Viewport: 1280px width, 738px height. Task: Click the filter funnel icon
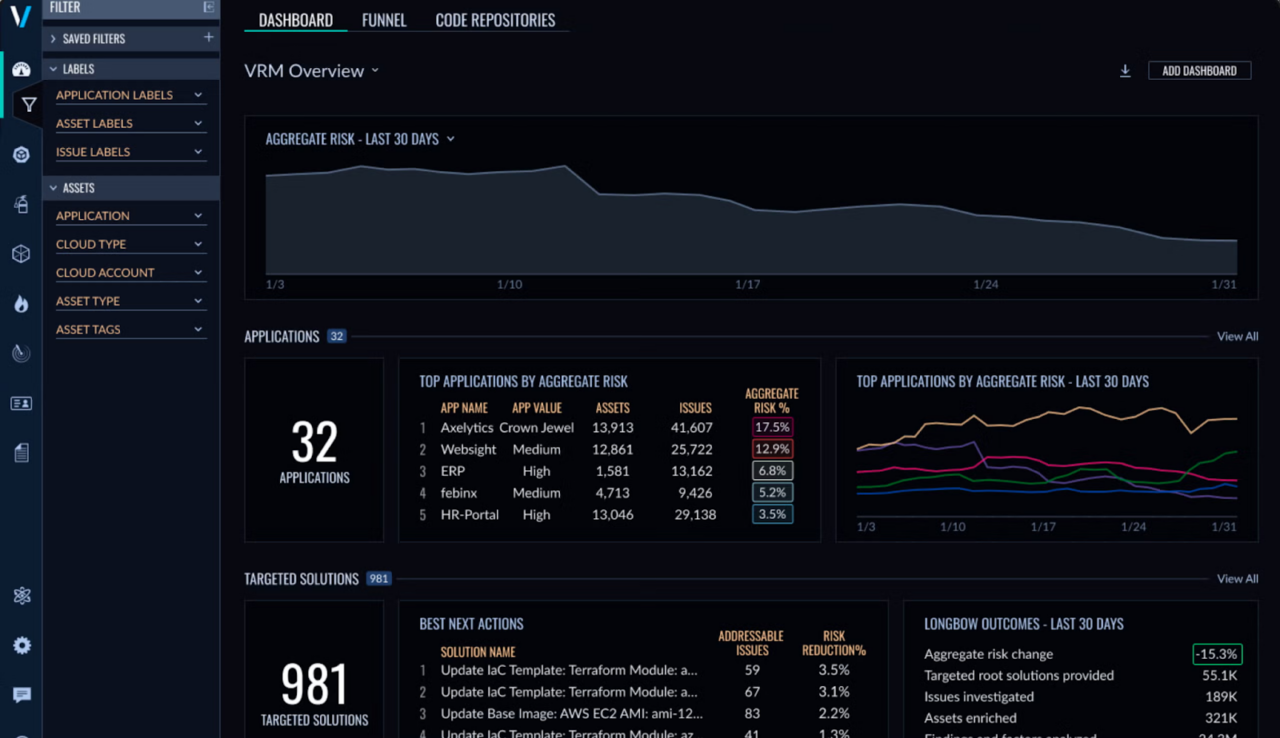(x=29, y=104)
